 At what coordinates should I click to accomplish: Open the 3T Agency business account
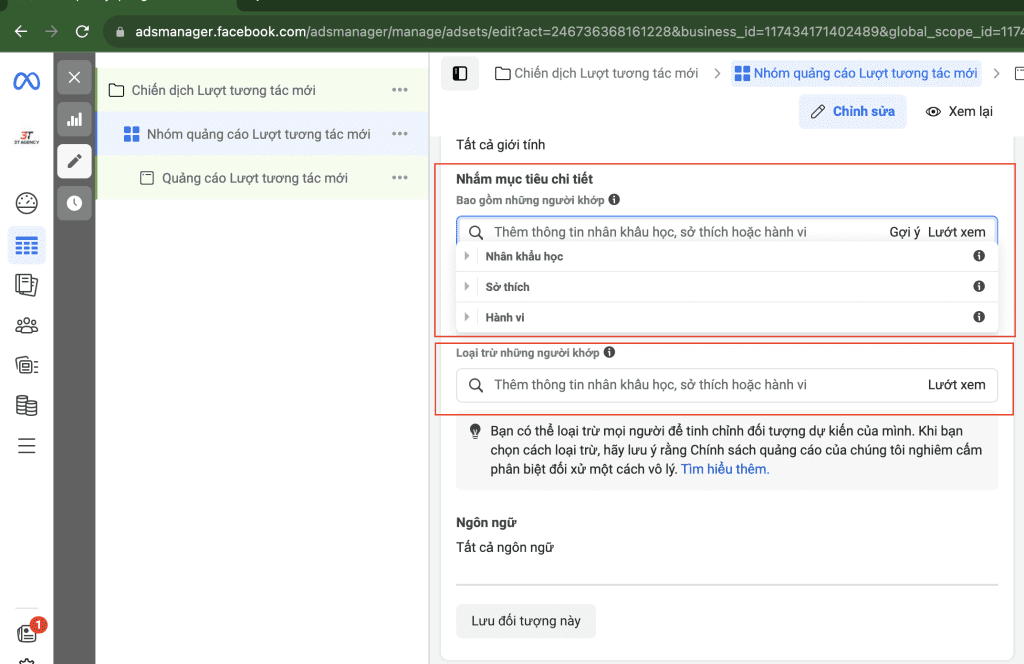click(27, 138)
